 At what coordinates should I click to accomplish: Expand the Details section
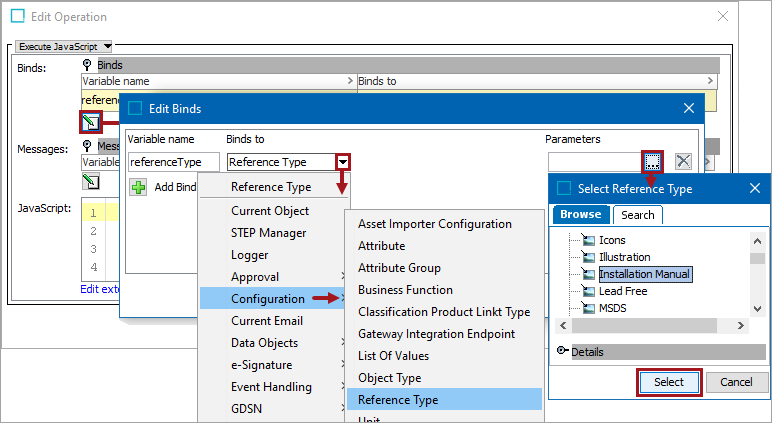coord(562,351)
